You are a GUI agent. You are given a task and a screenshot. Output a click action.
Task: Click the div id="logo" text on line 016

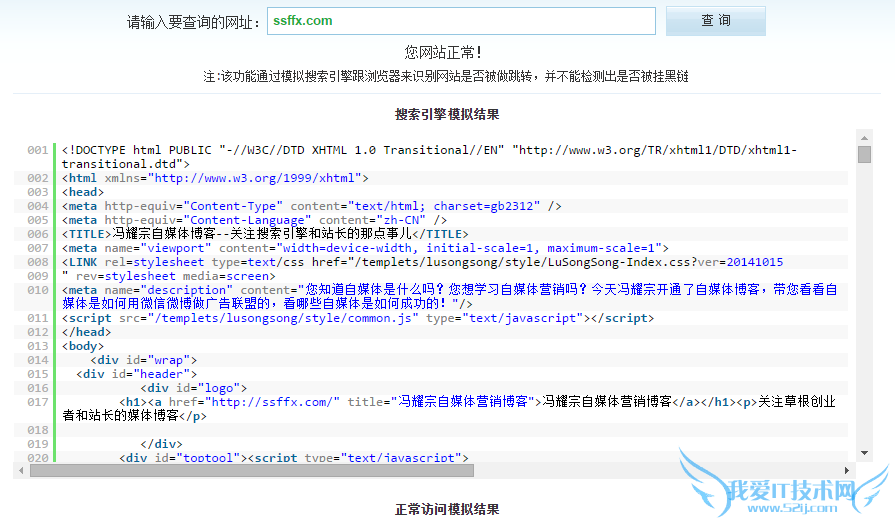point(193,388)
